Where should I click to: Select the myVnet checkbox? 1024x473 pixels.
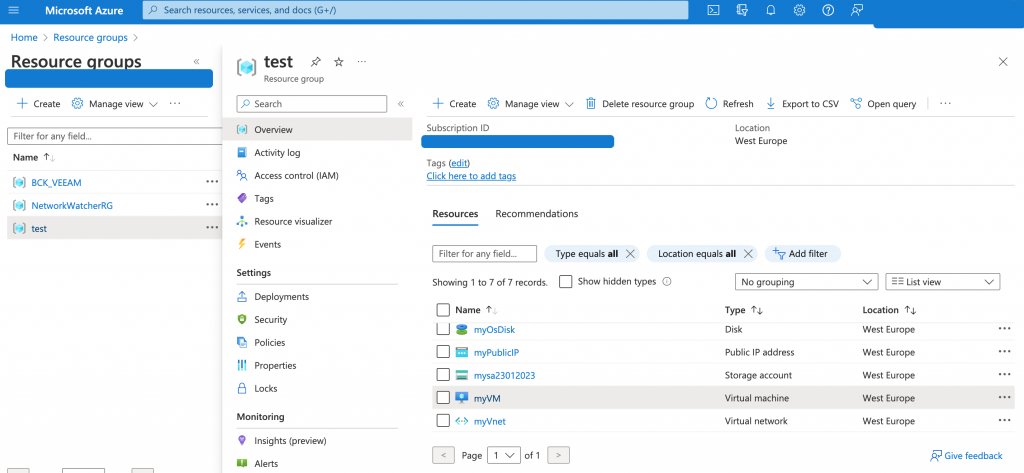point(443,420)
